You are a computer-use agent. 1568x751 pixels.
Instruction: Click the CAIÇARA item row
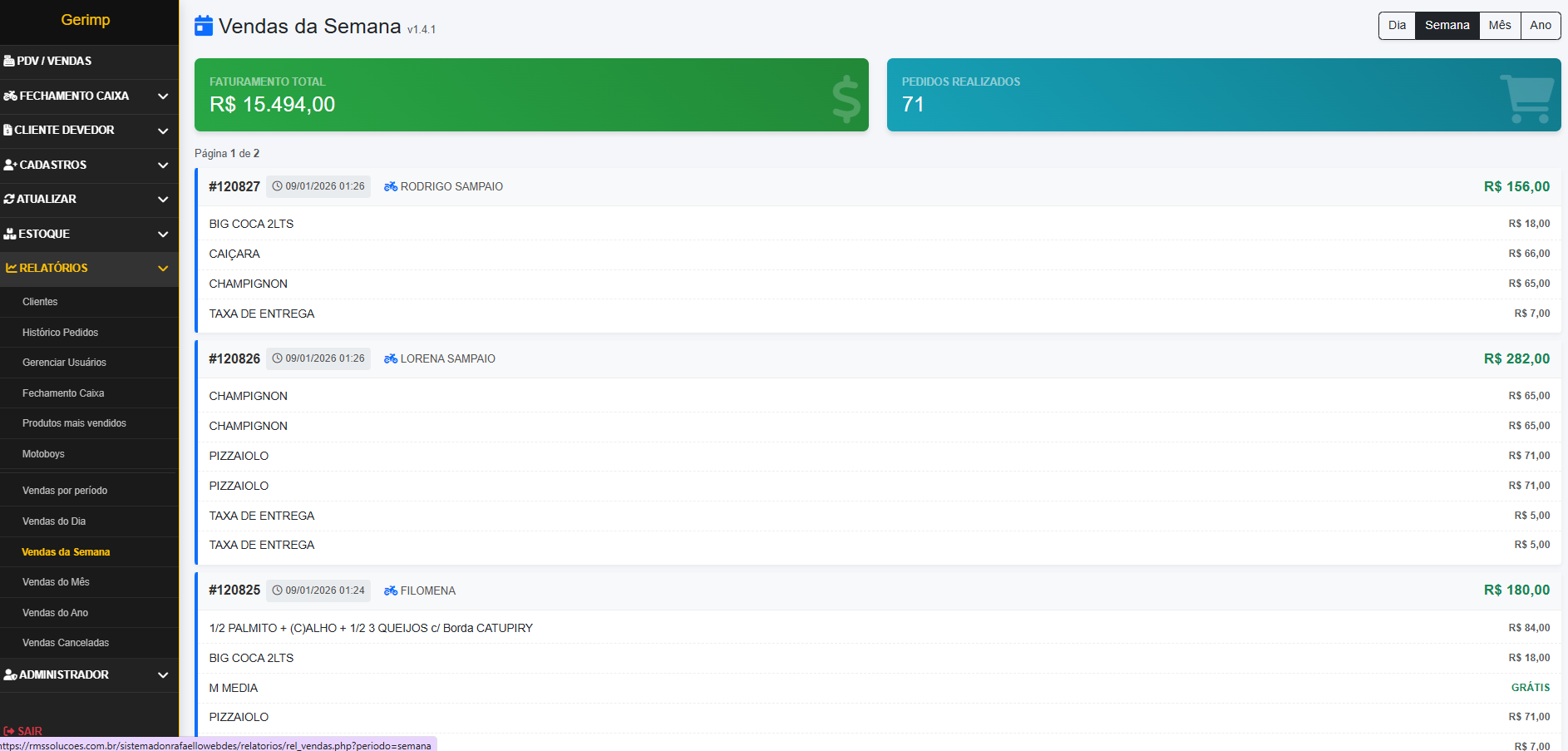(x=880, y=254)
